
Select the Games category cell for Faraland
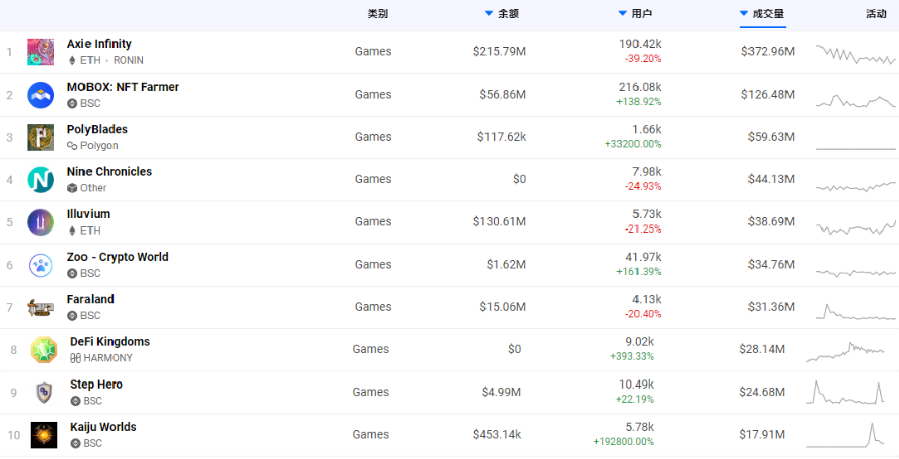[373, 307]
